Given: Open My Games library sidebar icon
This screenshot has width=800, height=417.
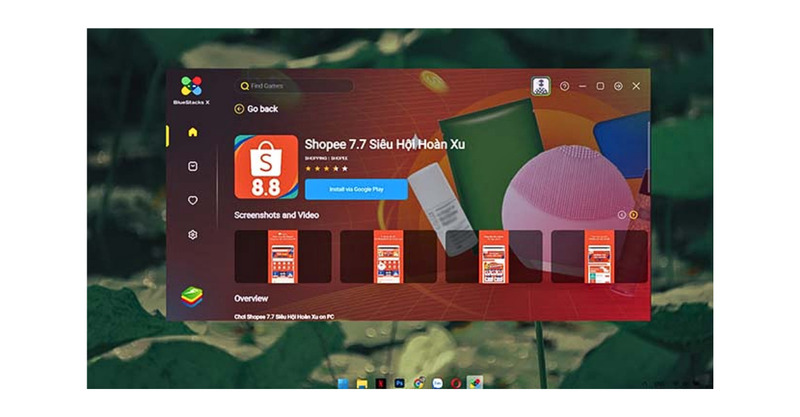Looking at the screenshot, I should pos(192,166).
